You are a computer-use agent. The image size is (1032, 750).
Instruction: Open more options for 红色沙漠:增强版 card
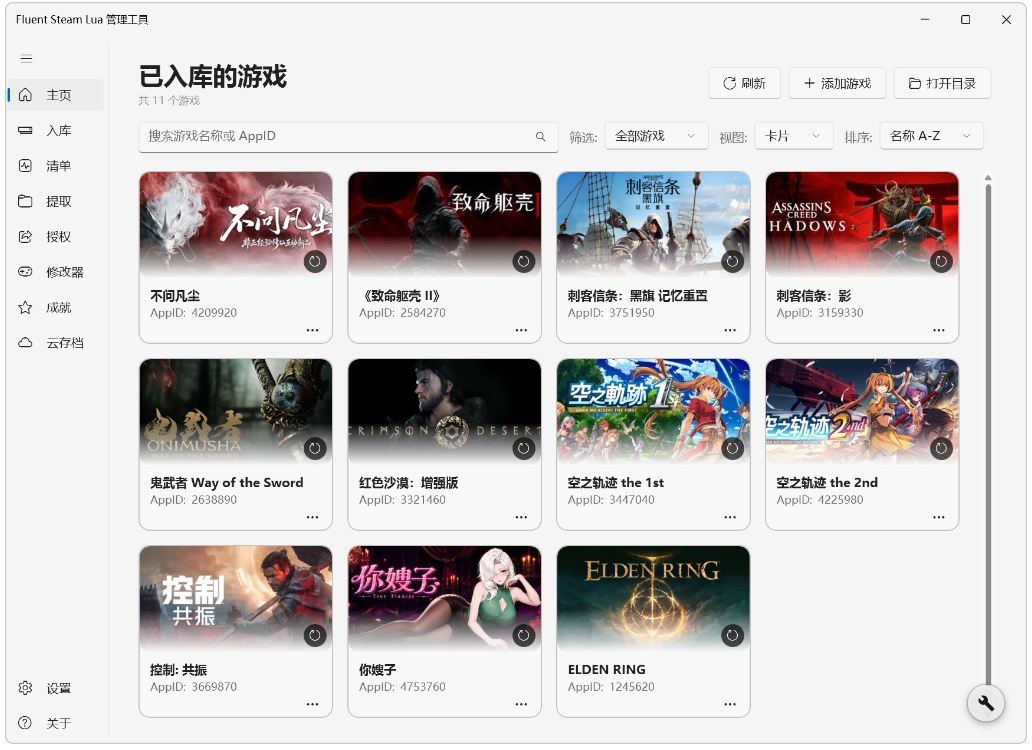521,517
